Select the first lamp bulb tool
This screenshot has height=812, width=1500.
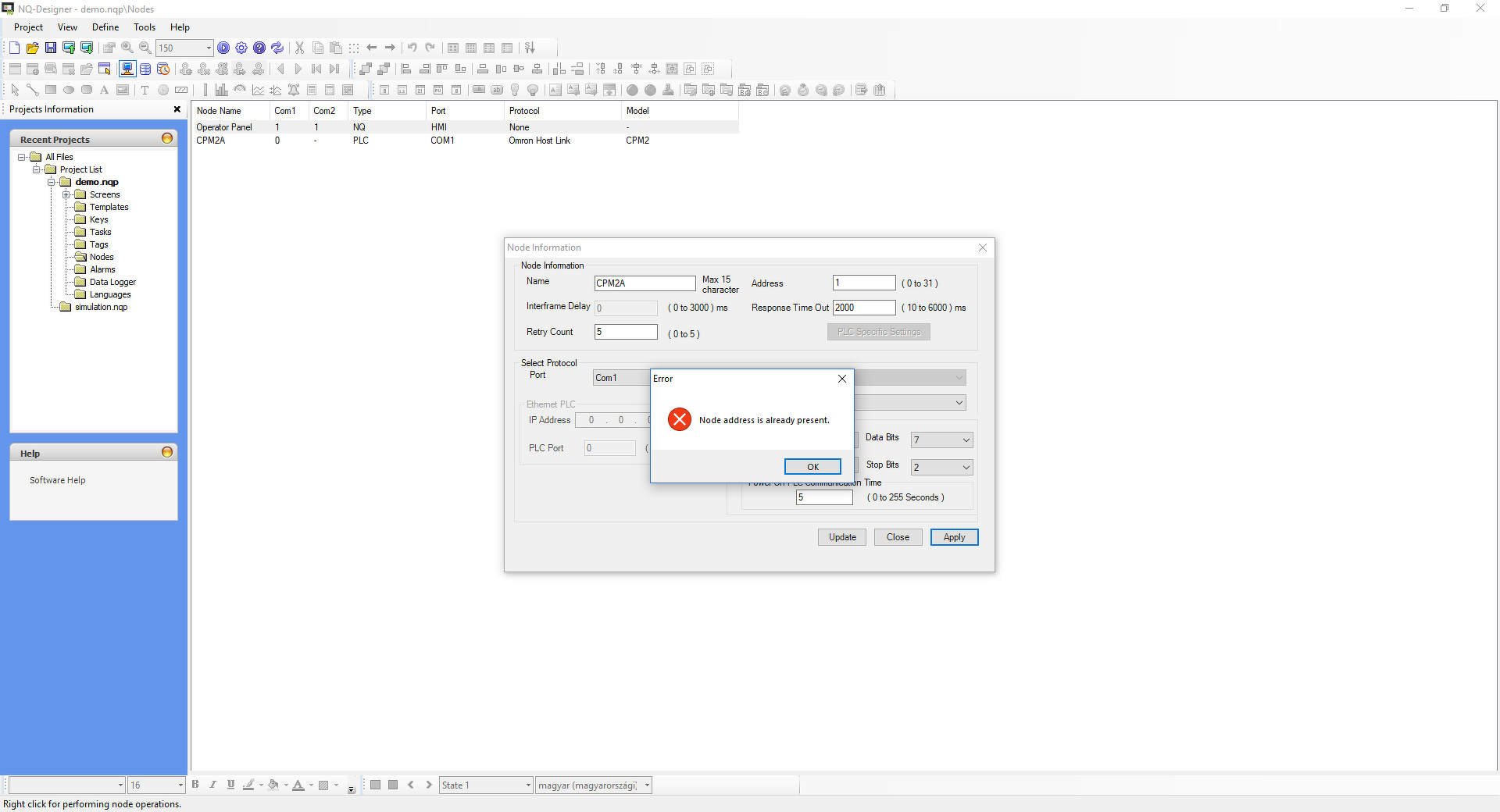[x=515, y=90]
